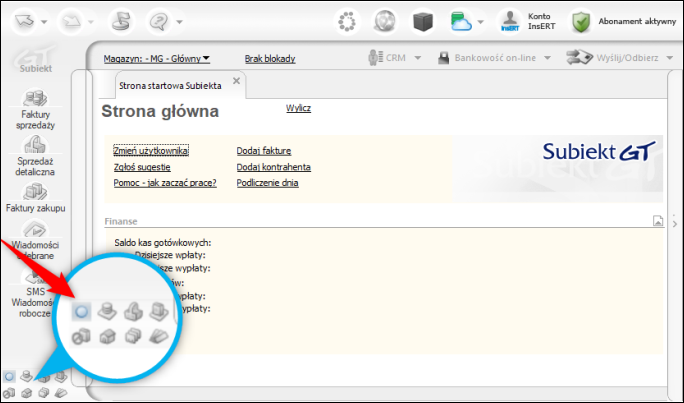Expand dropdown arrow next to forward button
684x403 pixels.
(91, 21)
